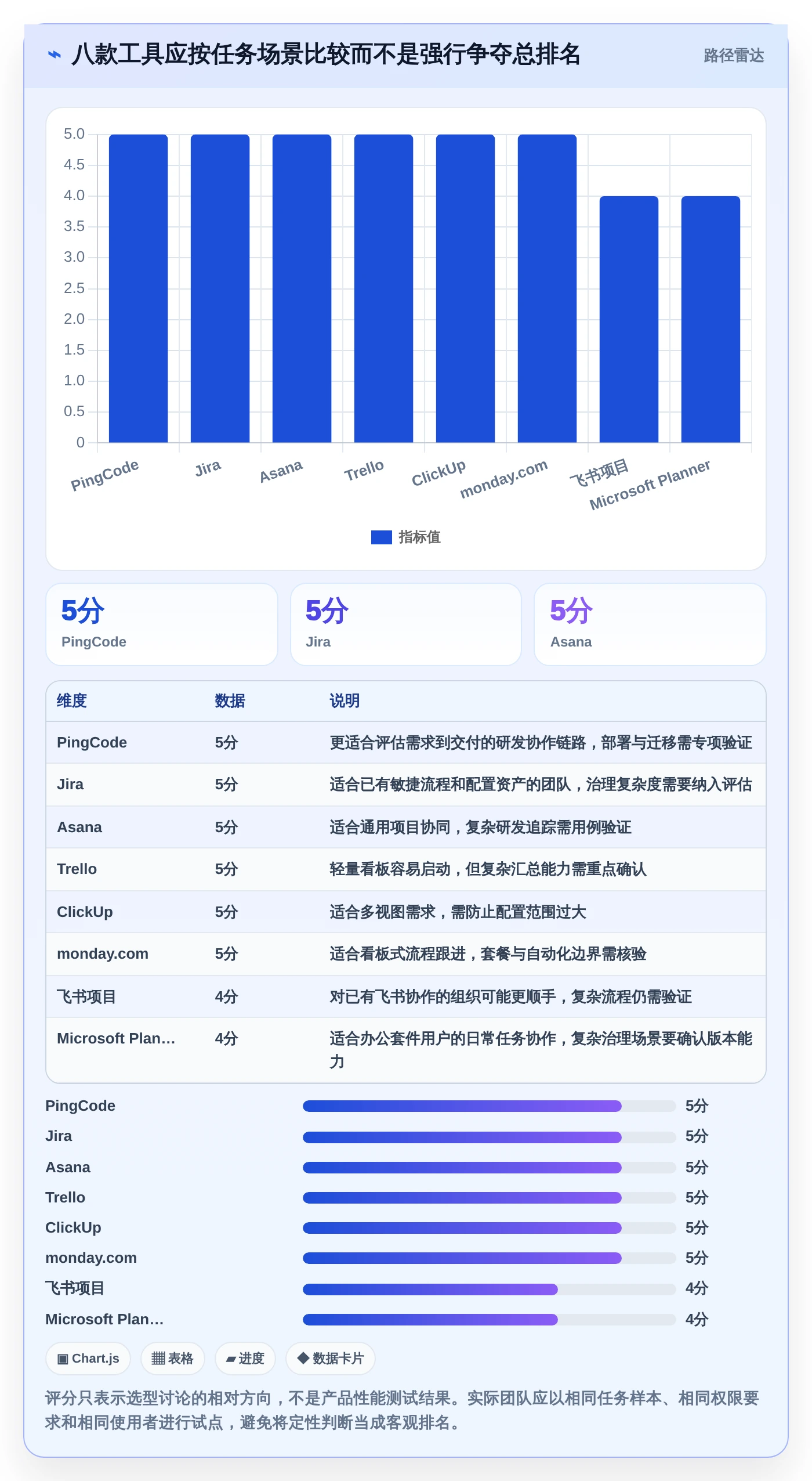Click the PingCode x-axis label
This screenshot has height=1481, width=812.
tap(105, 475)
